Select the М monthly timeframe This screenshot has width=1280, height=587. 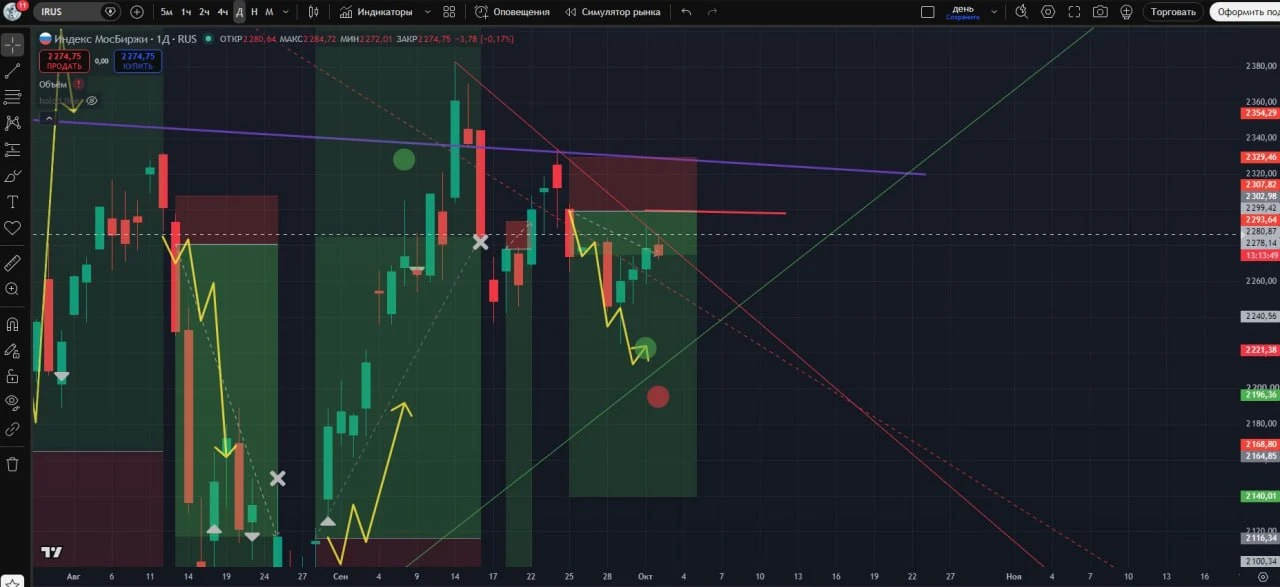pyautogui.click(x=269, y=12)
